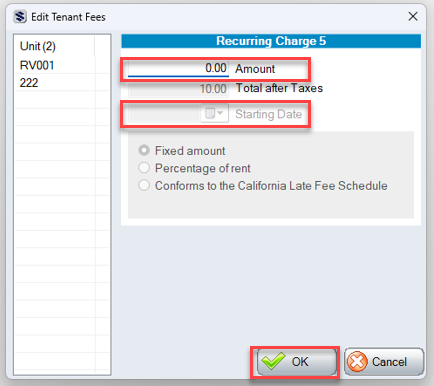Screen dimensions: 434x386
Task: Click the Total after Taxes label
Action: tap(279, 88)
